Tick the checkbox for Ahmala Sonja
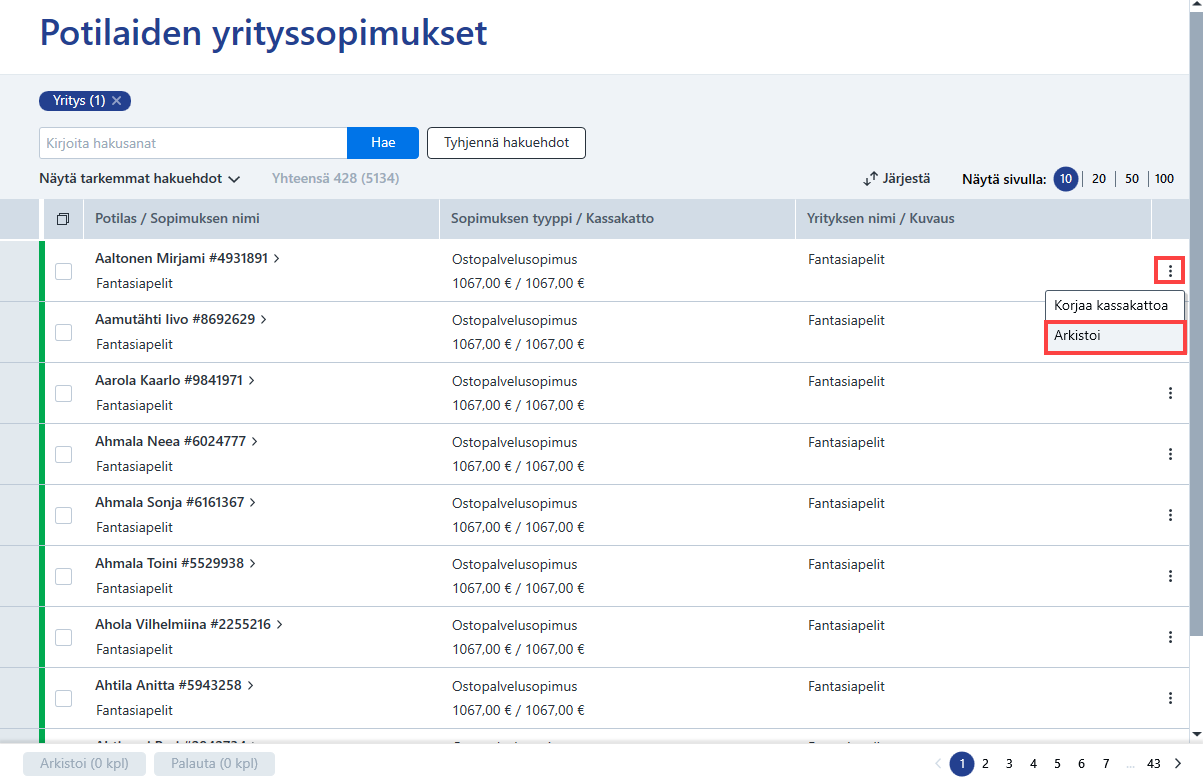This screenshot has height=782, width=1203. (x=63, y=515)
